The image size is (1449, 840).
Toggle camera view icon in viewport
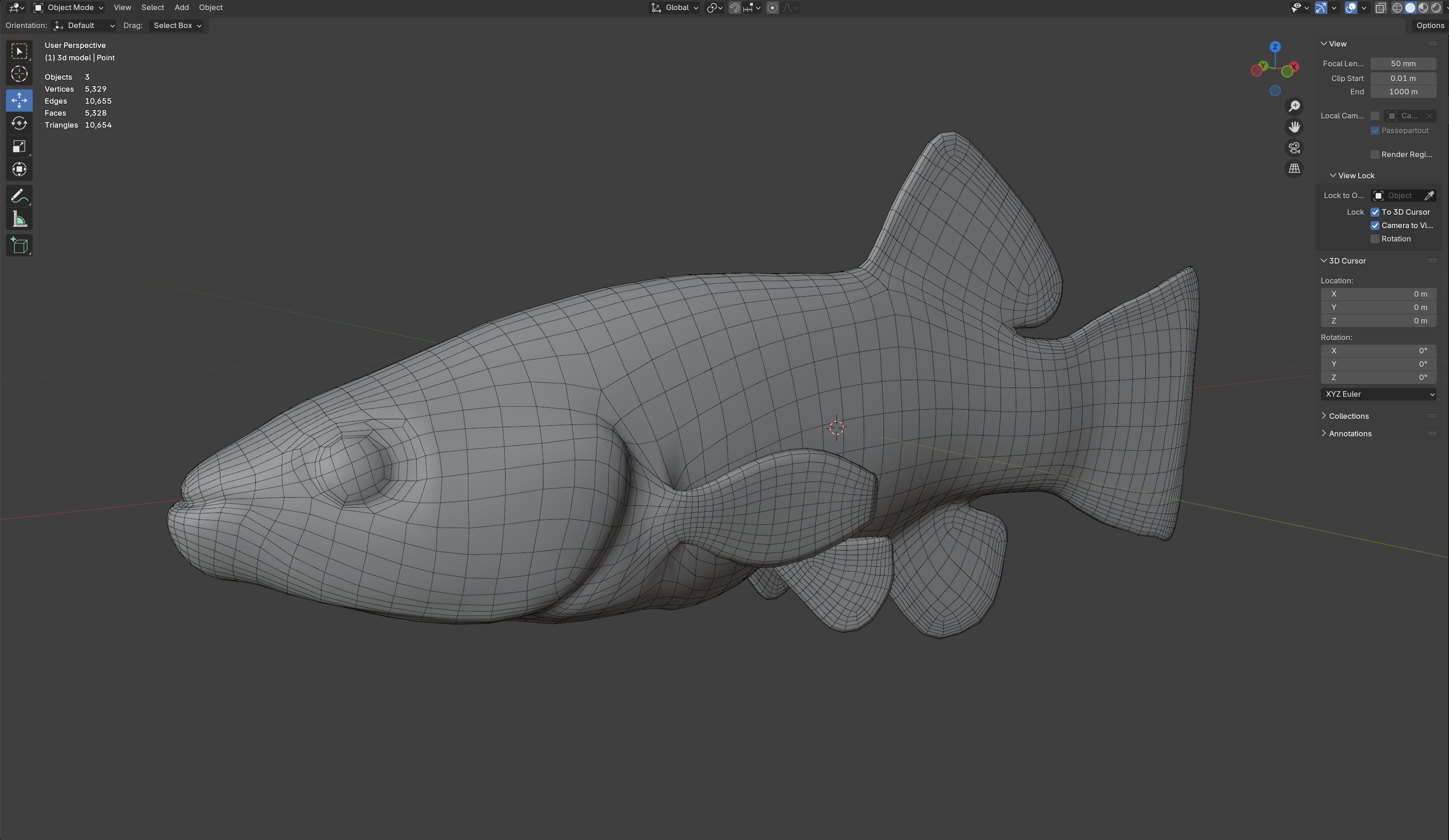tap(1294, 148)
